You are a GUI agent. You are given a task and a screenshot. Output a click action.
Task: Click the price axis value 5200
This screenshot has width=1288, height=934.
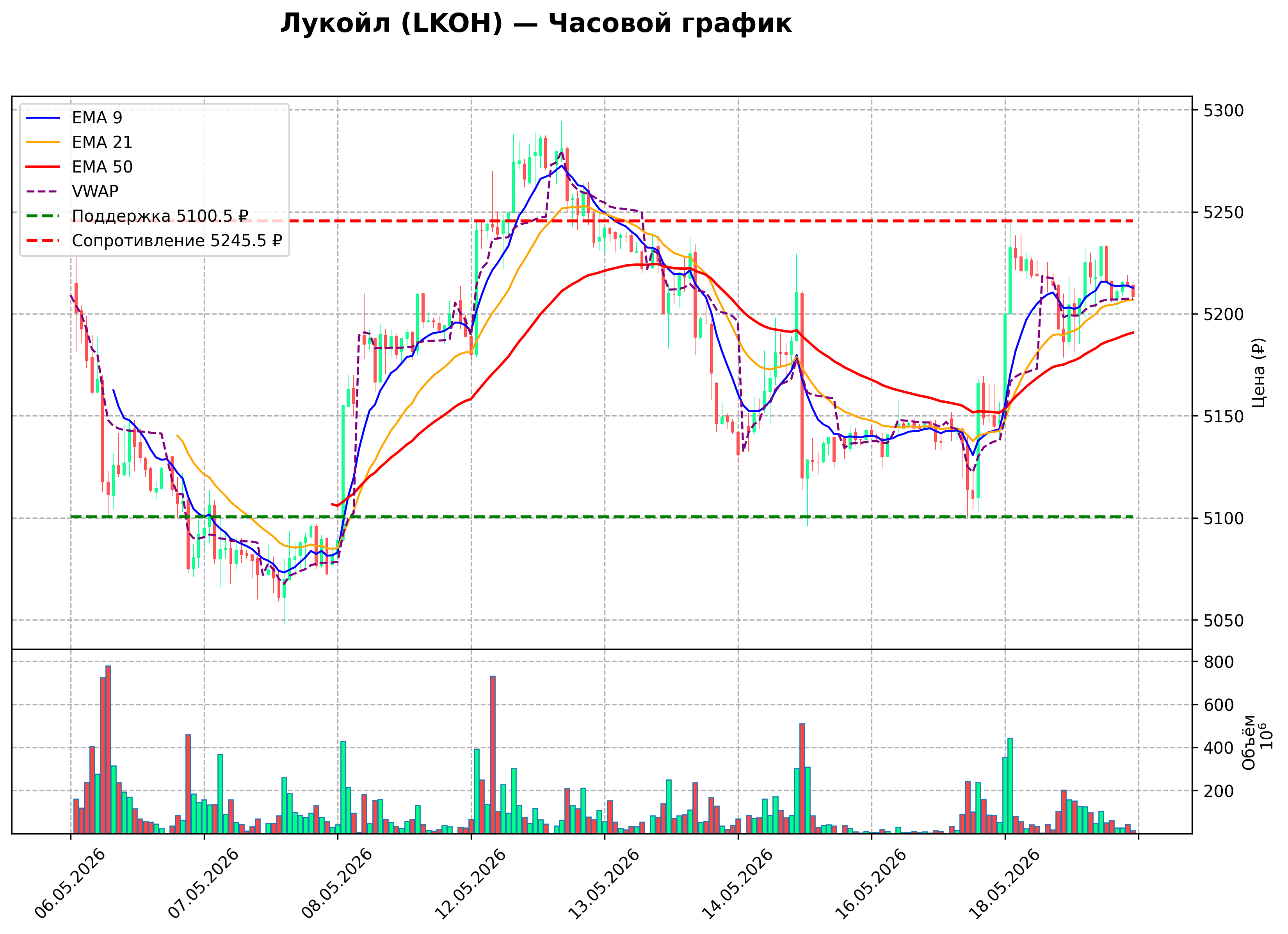coord(1224,314)
